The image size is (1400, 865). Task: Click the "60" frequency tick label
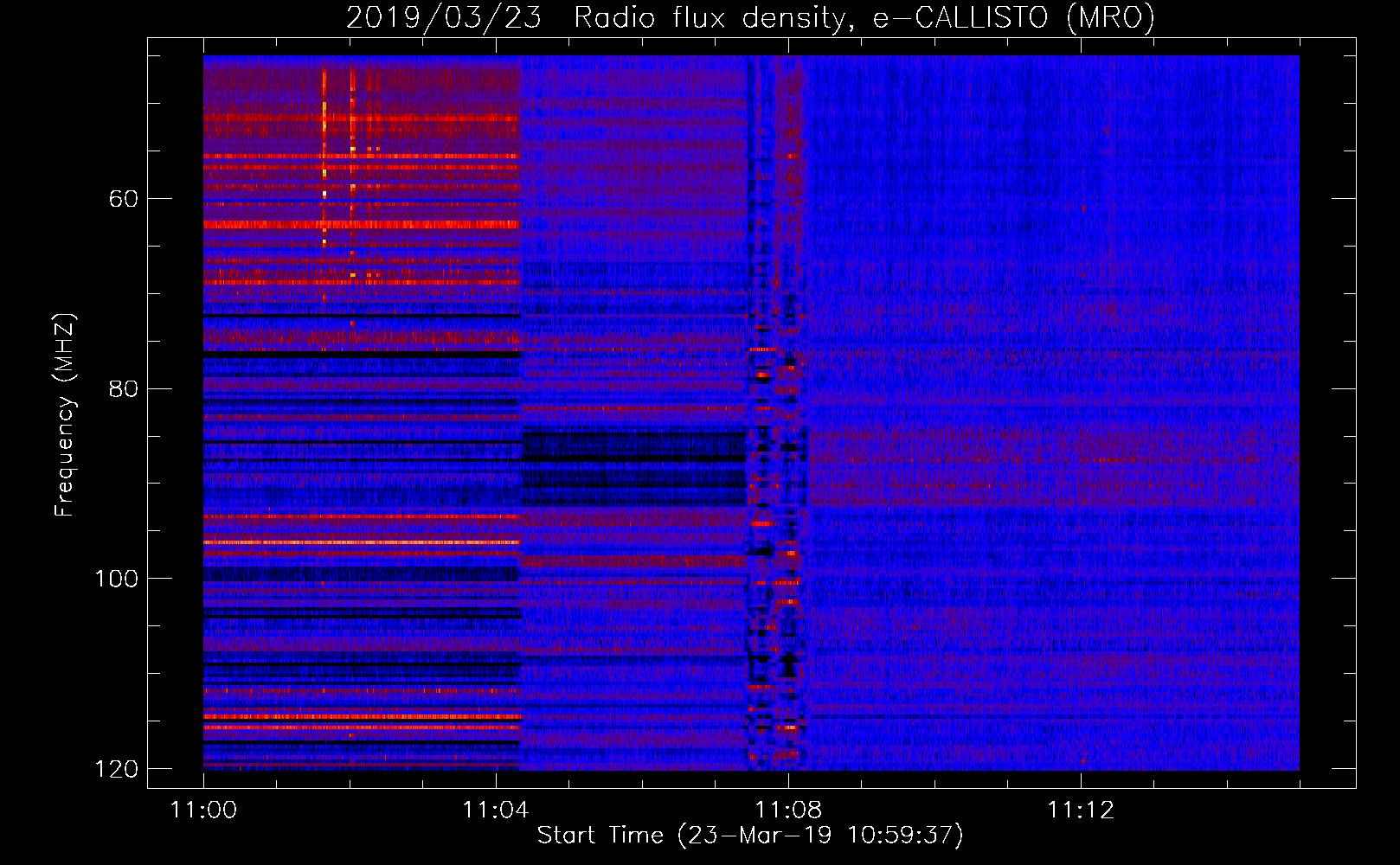[x=124, y=199]
